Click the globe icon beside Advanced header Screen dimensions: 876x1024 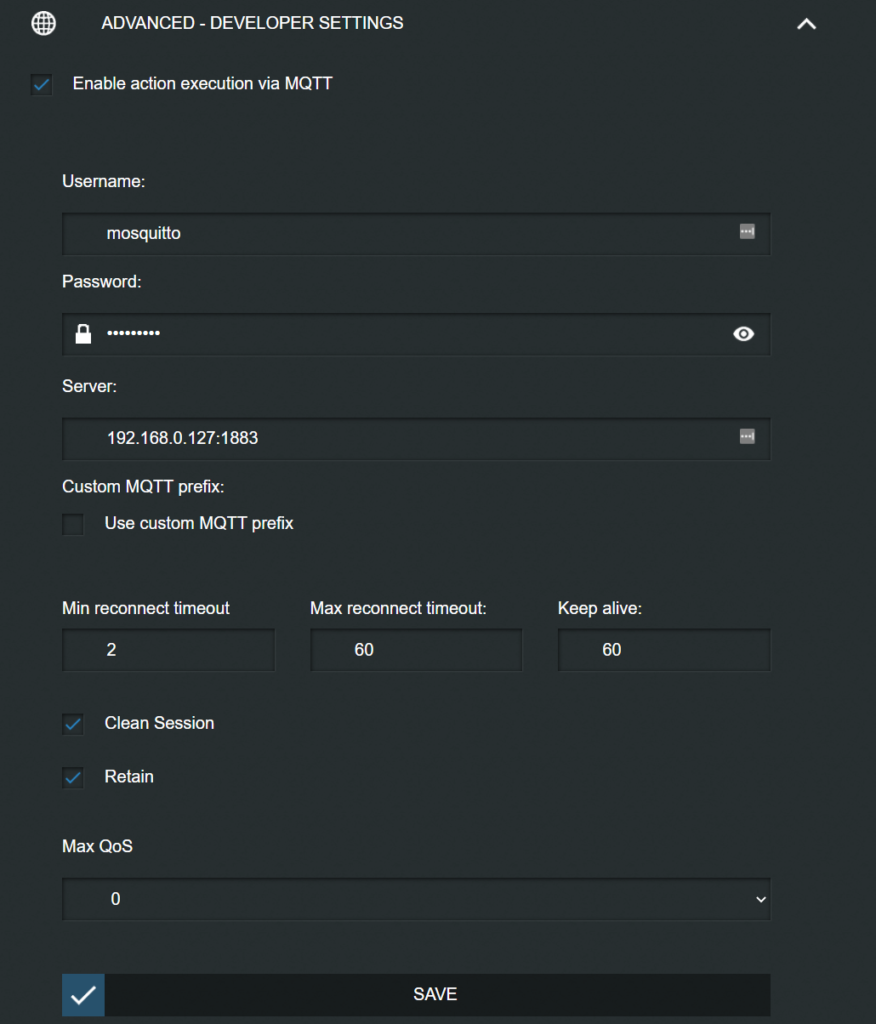point(44,24)
